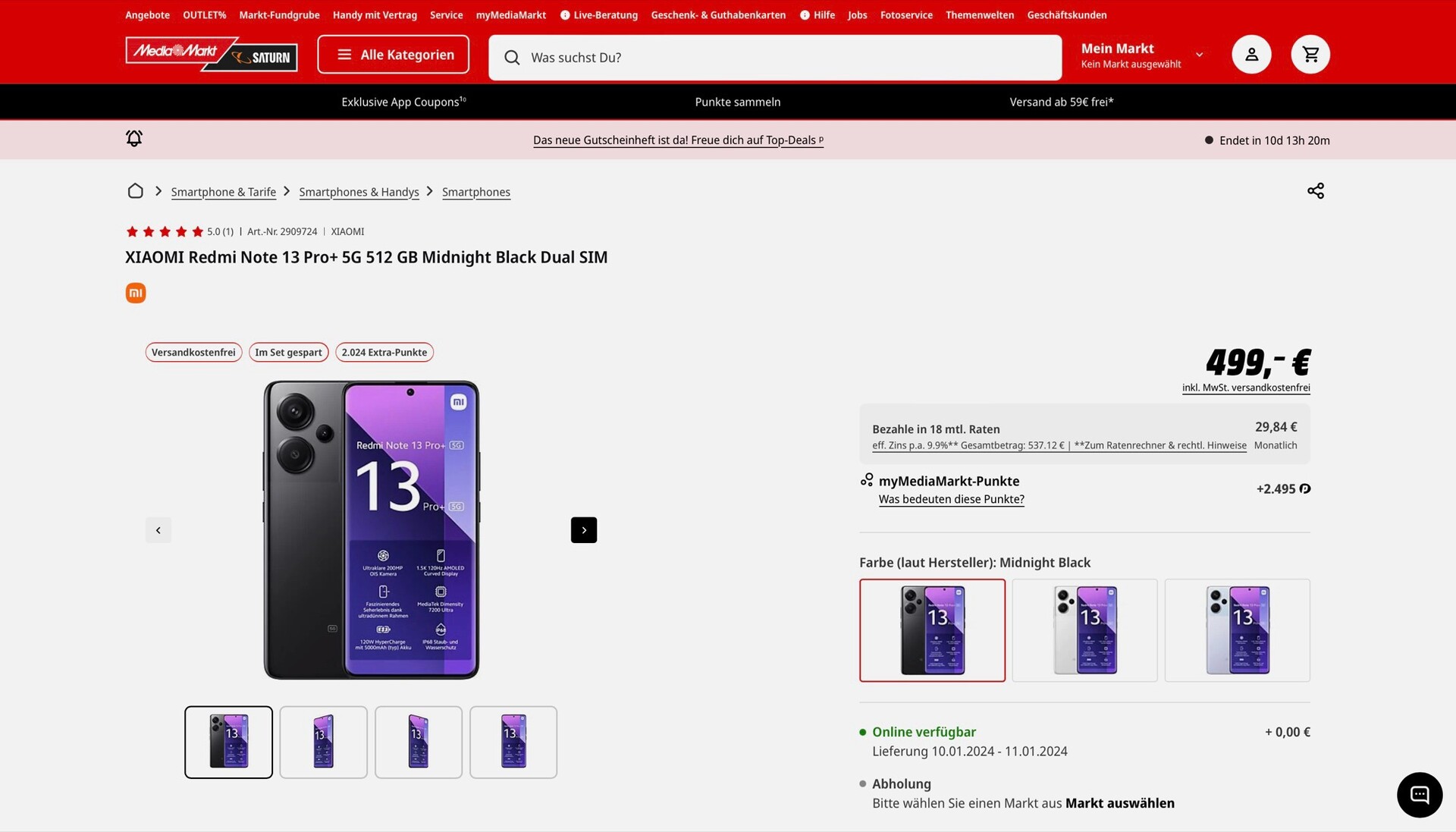Click the share icon

click(x=1315, y=191)
